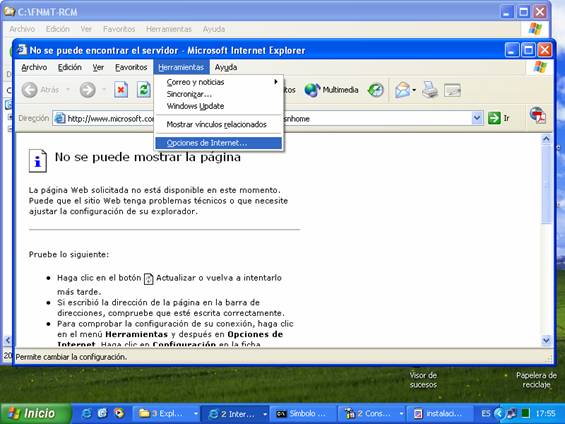
Task: Click the green Ir go arrow
Action: (494, 118)
